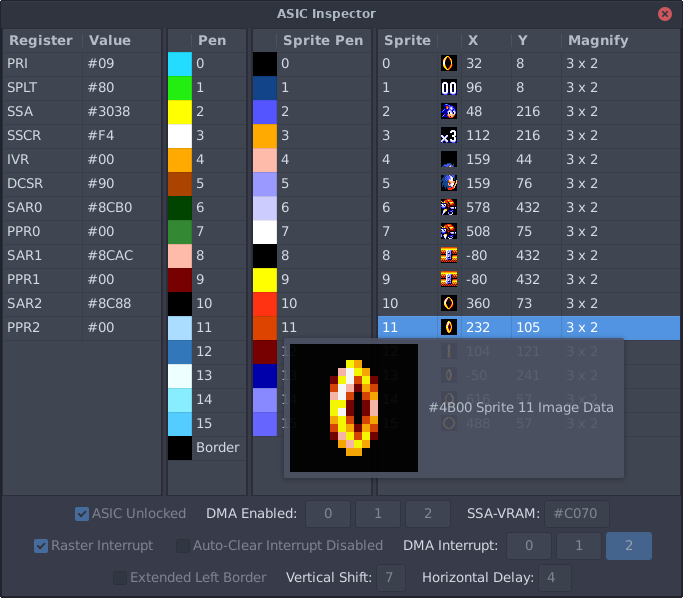Click the Sonic icon in sprite row 5

tap(449, 183)
